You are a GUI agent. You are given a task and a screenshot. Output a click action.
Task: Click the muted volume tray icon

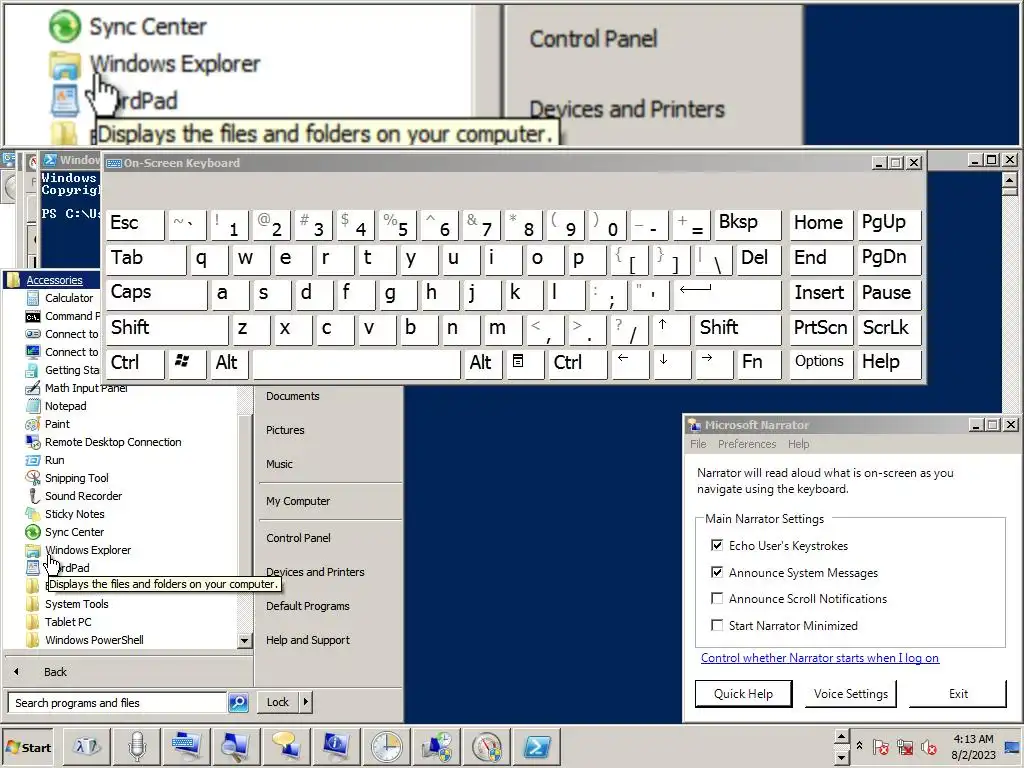point(929,747)
